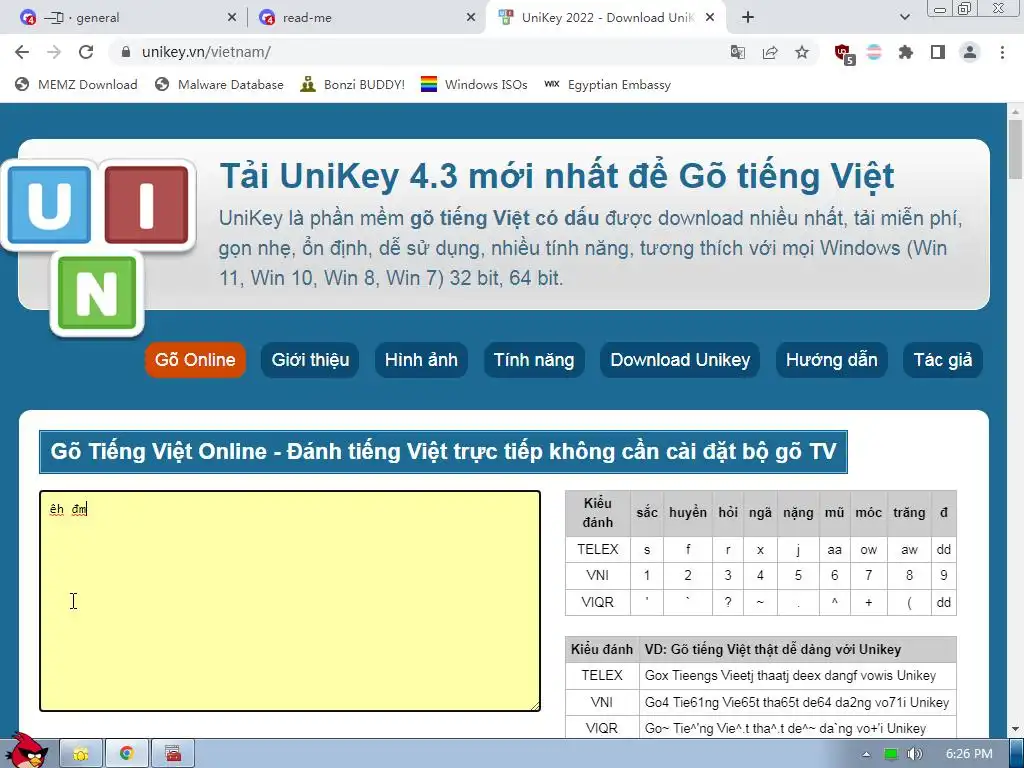The height and width of the screenshot is (768, 1024).
Task: Open the striped flag extension icon
Action: tap(874, 52)
